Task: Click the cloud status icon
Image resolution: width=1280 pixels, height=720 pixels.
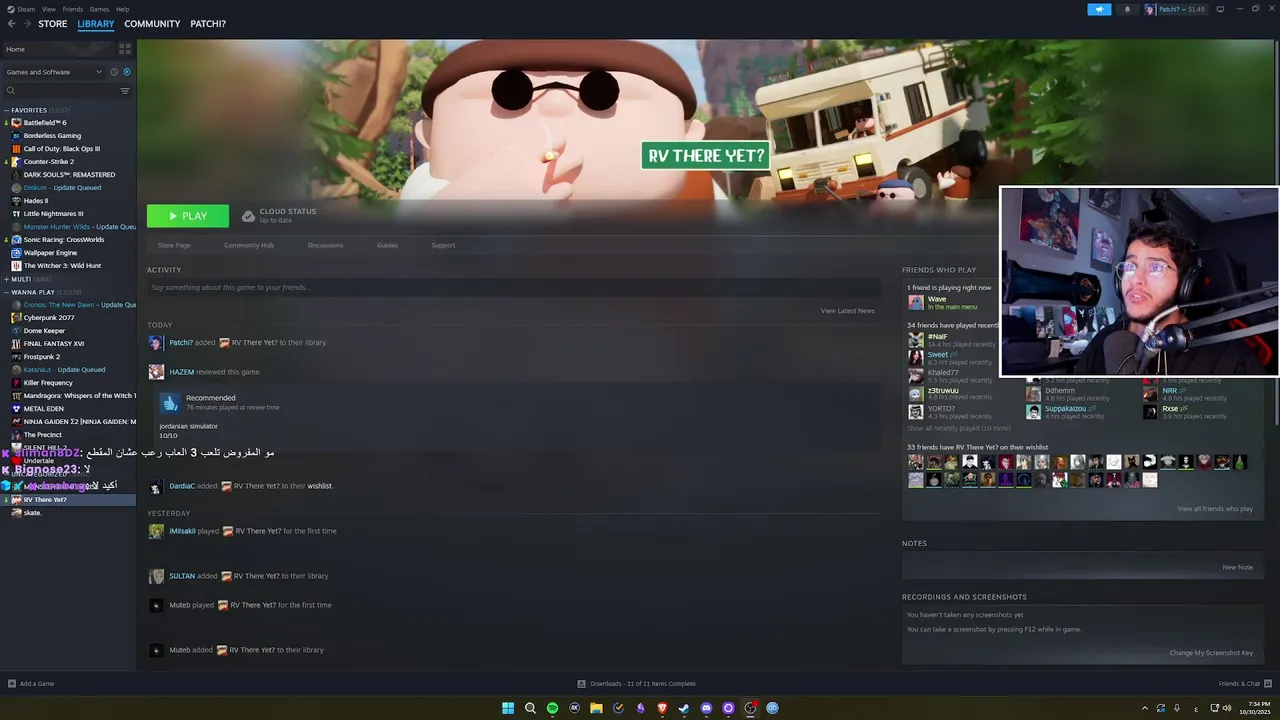Action: point(248,216)
